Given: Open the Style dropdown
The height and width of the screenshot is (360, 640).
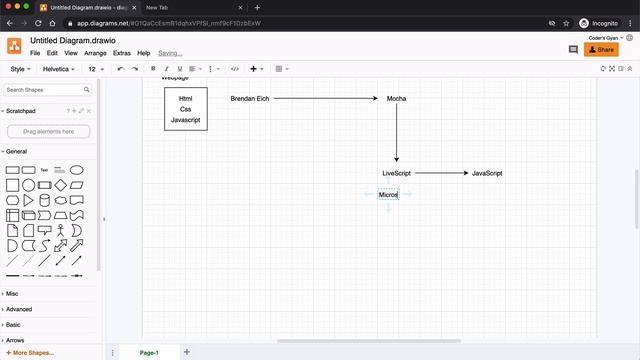Looking at the screenshot, I should coord(20,69).
